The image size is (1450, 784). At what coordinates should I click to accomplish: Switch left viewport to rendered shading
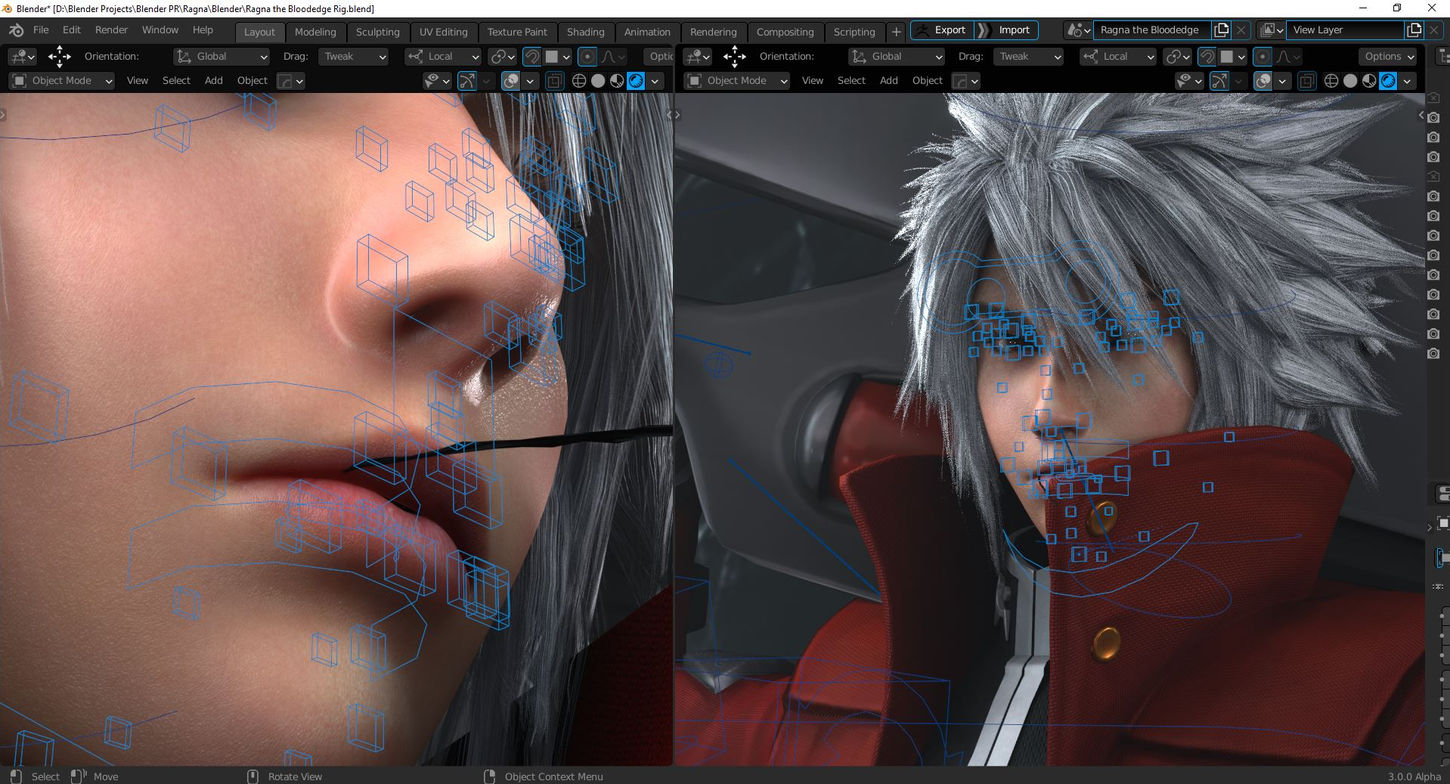pyautogui.click(x=636, y=80)
